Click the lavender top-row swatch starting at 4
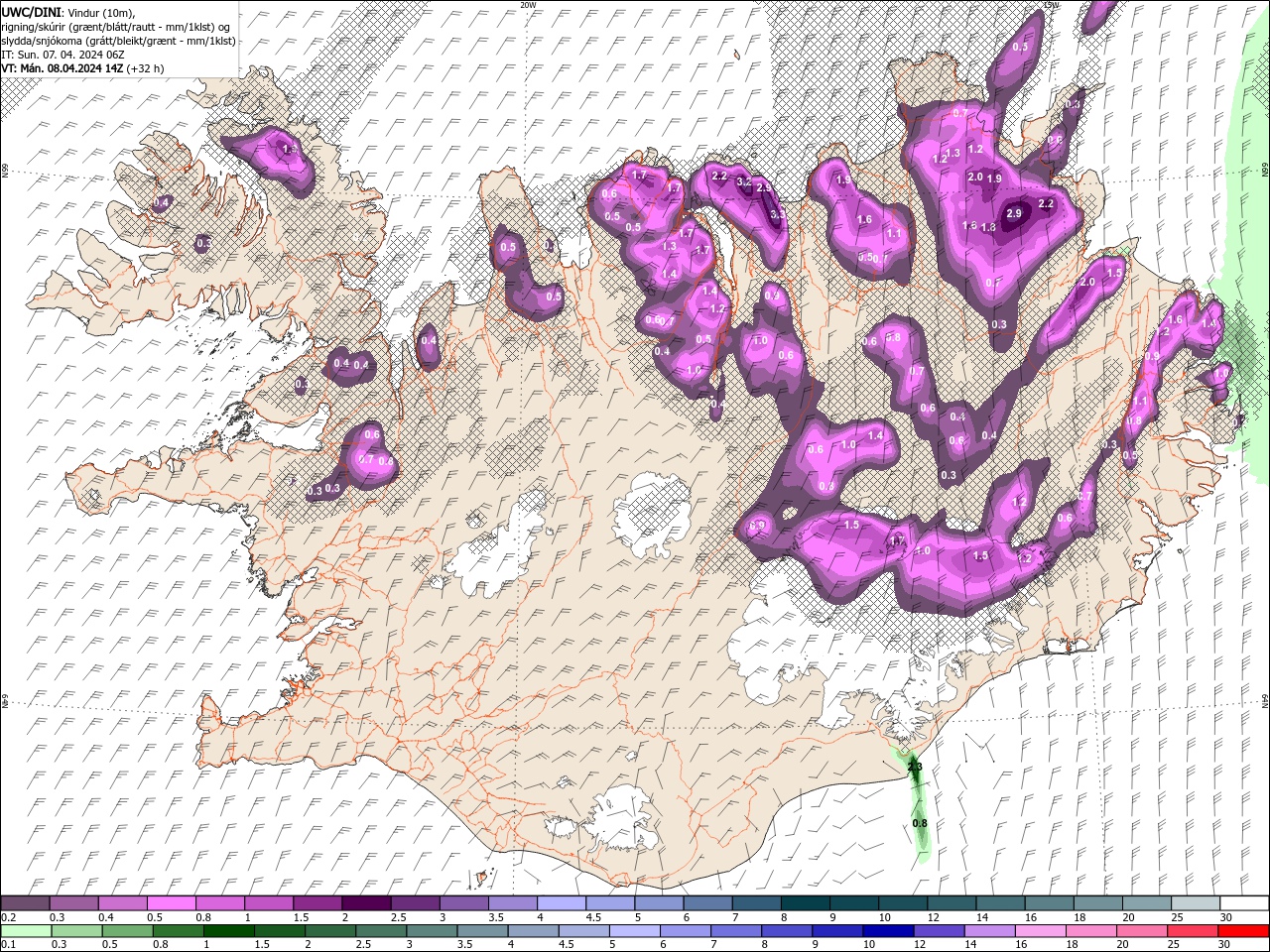 point(562,903)
